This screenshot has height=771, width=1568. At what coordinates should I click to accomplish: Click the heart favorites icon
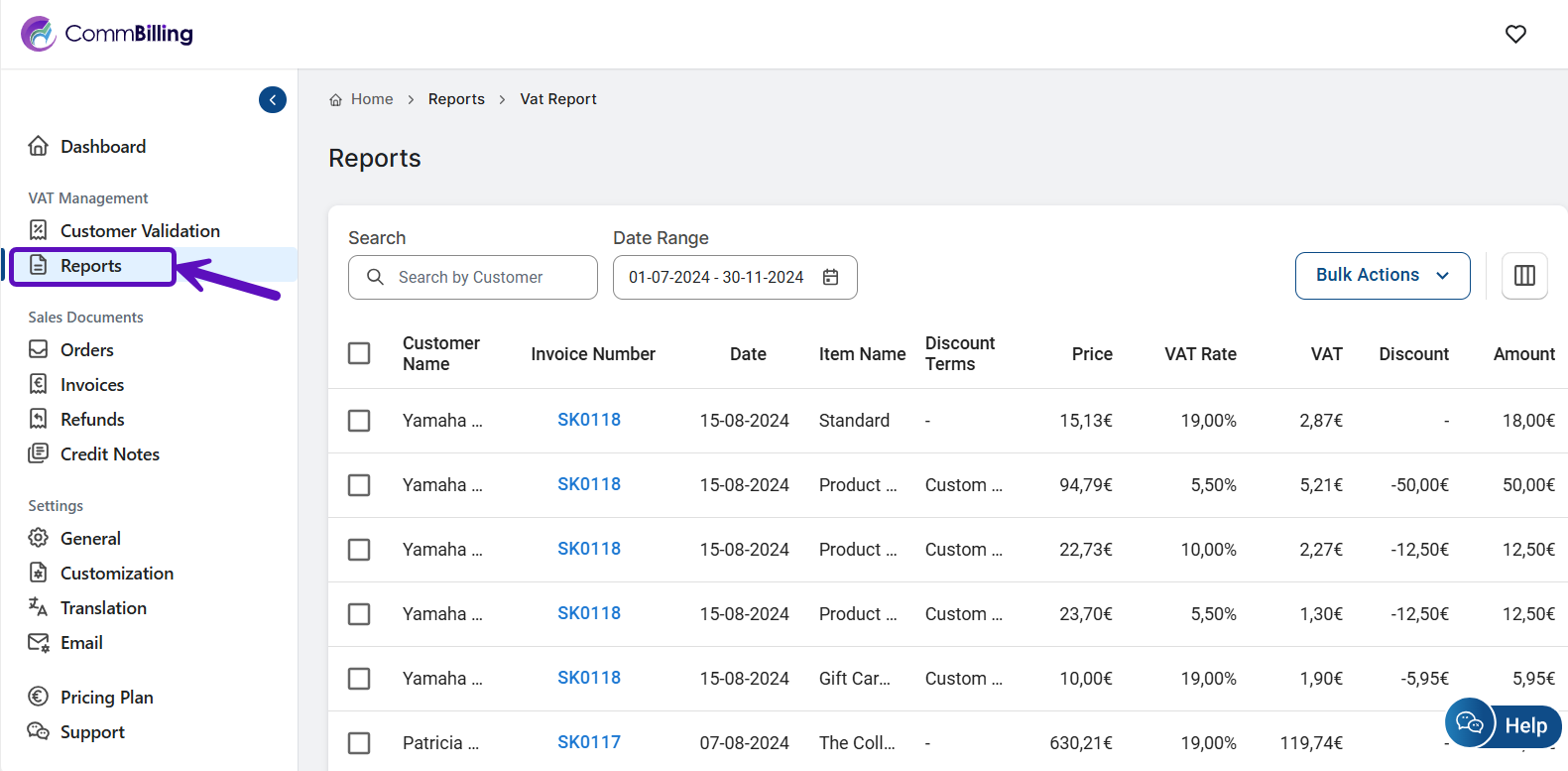1515,34
